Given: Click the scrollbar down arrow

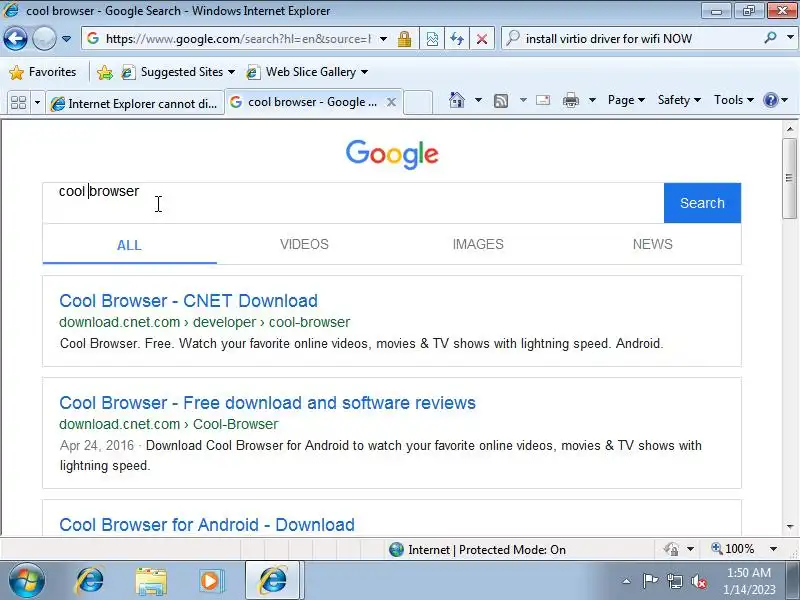Looking at the screenshot, I should click(790, 527).
